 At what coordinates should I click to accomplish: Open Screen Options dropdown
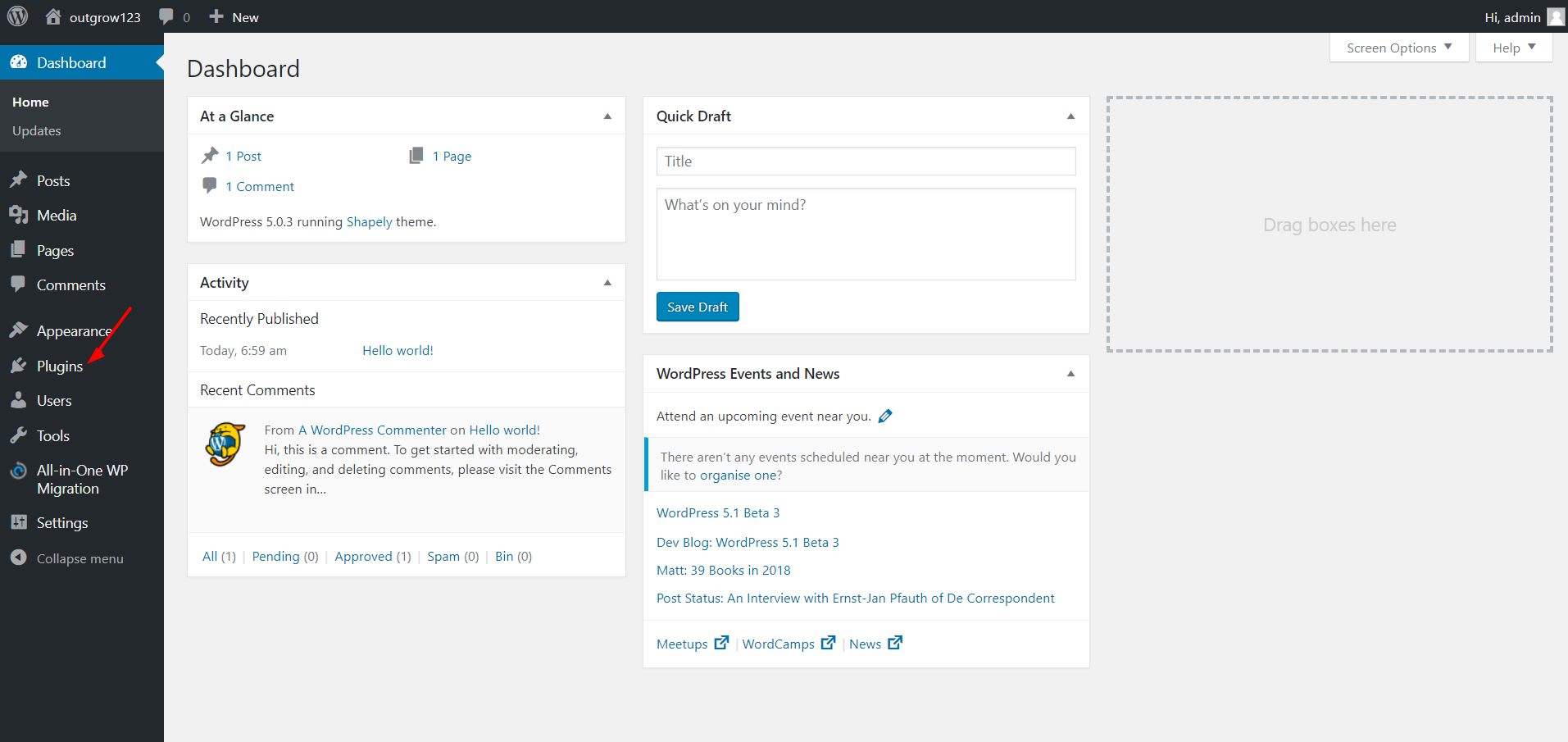click(x=1399, y=48)
